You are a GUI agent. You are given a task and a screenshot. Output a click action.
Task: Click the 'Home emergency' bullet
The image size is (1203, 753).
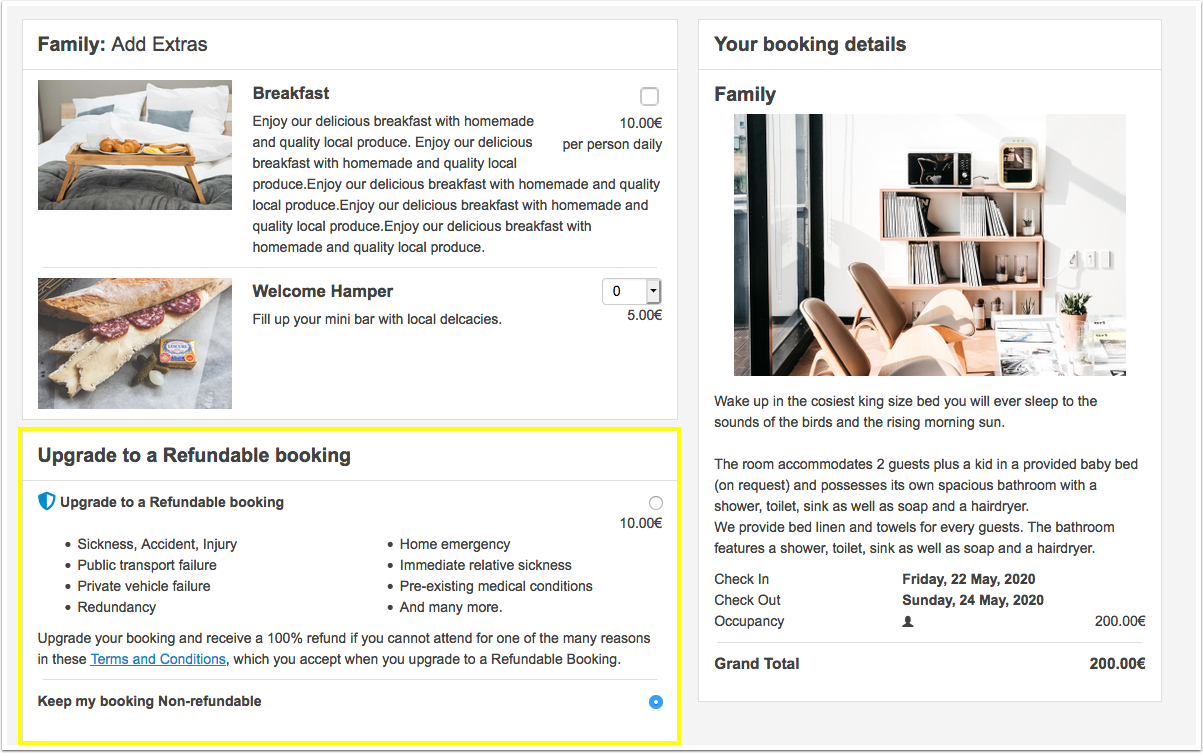pyautogui.click(x=455, y=544)
